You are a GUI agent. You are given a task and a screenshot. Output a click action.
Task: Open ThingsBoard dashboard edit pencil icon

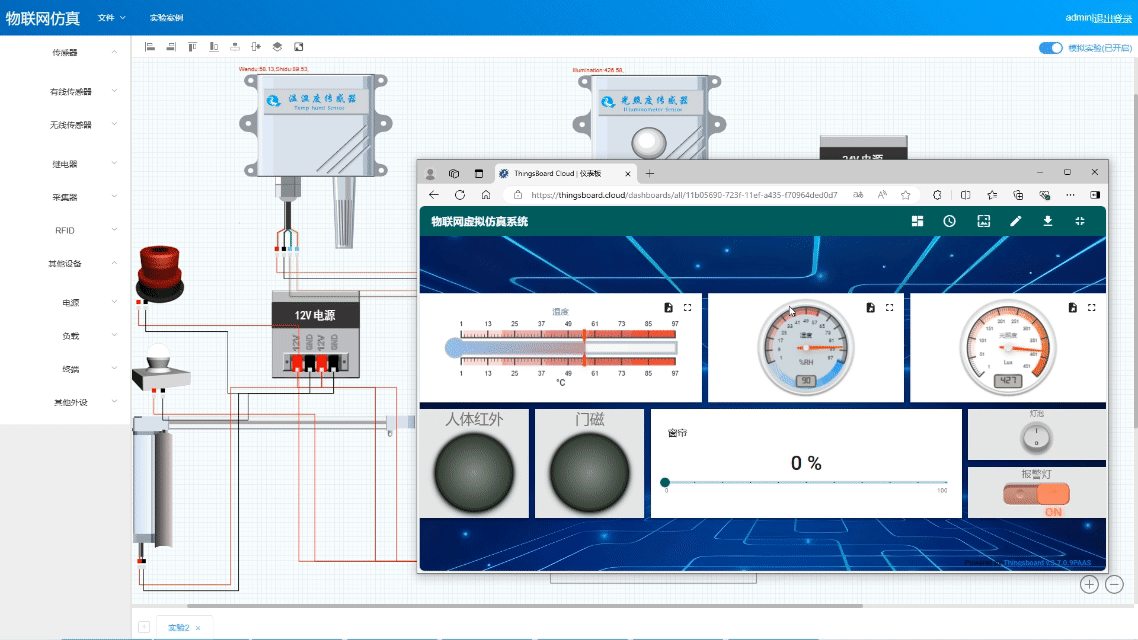(x=1015, y=221)
